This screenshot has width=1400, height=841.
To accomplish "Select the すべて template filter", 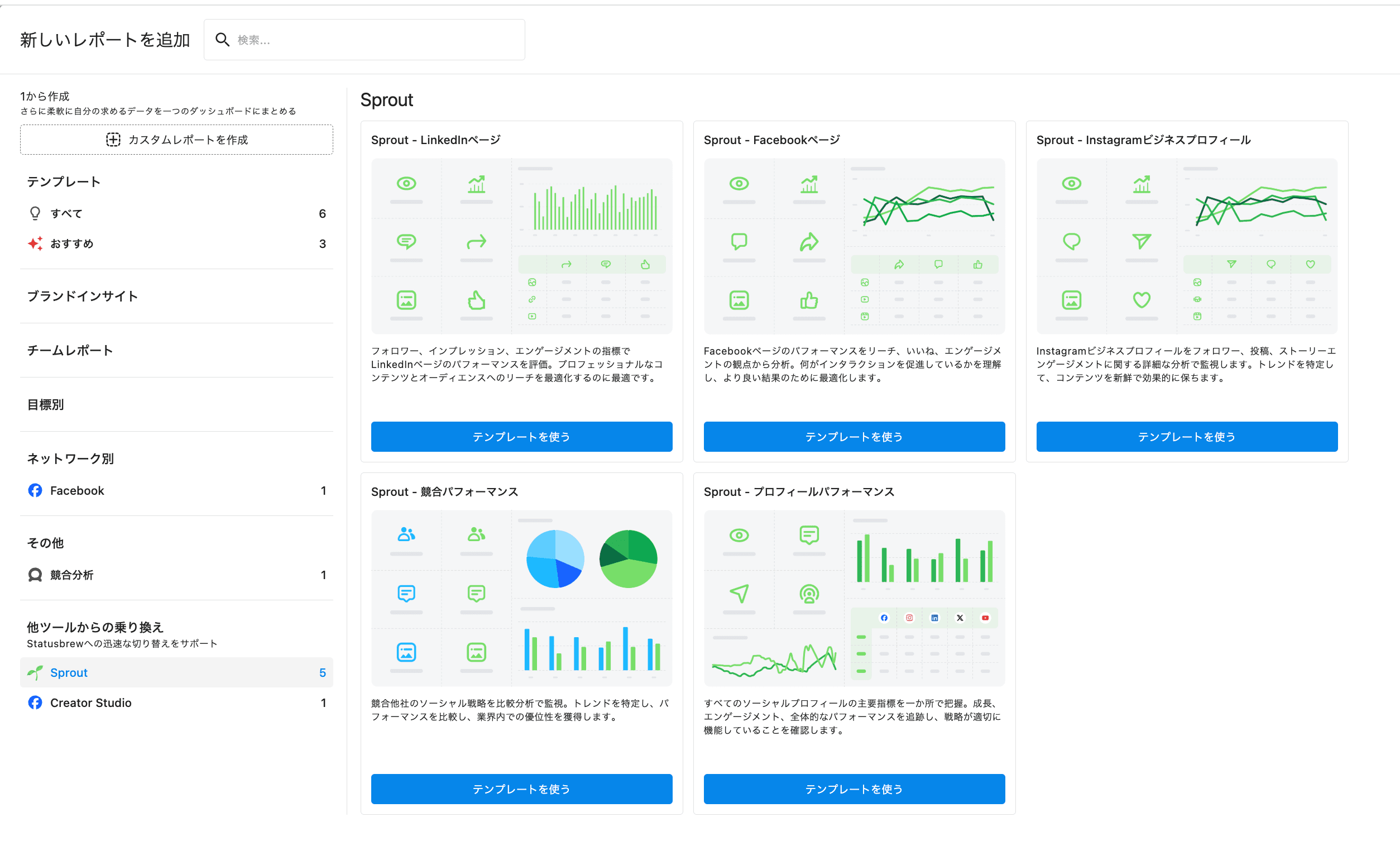I will [x=66, y=214].
